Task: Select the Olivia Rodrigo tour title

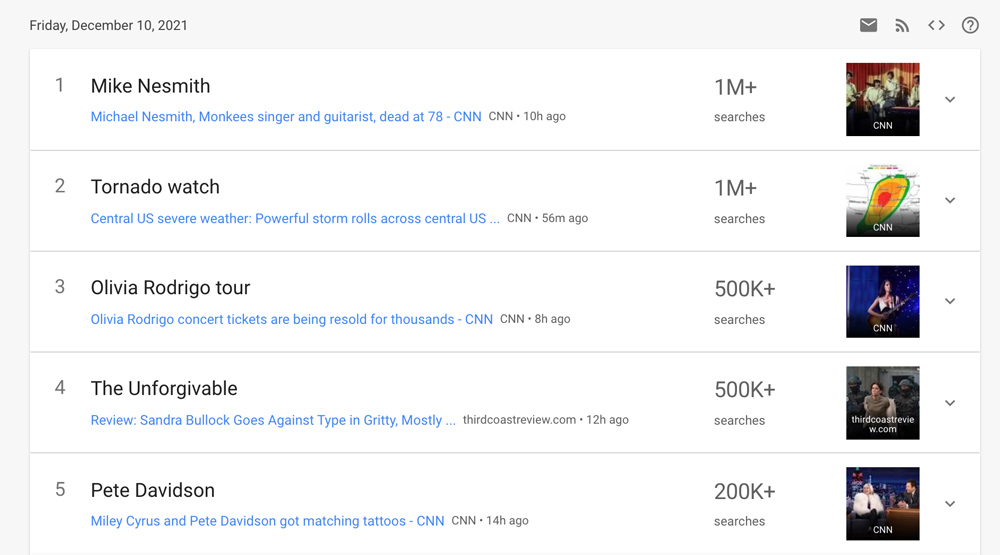Action: click(x=170, y=288)
